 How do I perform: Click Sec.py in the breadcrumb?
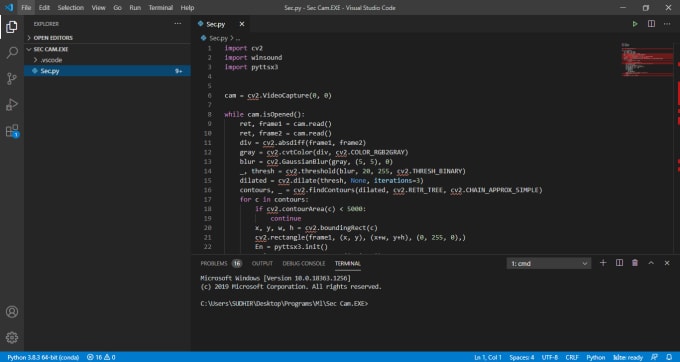pyautogui.click(x=219, y=38)
